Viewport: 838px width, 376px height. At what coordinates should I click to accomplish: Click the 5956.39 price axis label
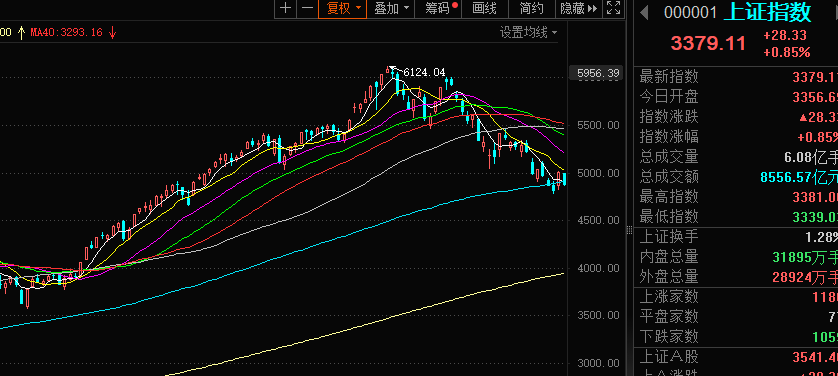[598, 74]
